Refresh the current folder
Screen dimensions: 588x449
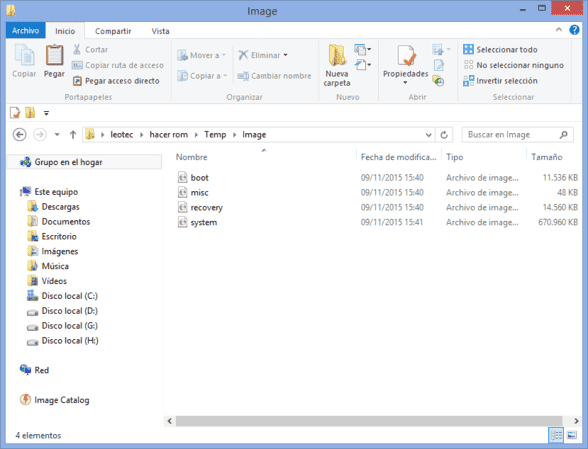(x=444, y=135)
